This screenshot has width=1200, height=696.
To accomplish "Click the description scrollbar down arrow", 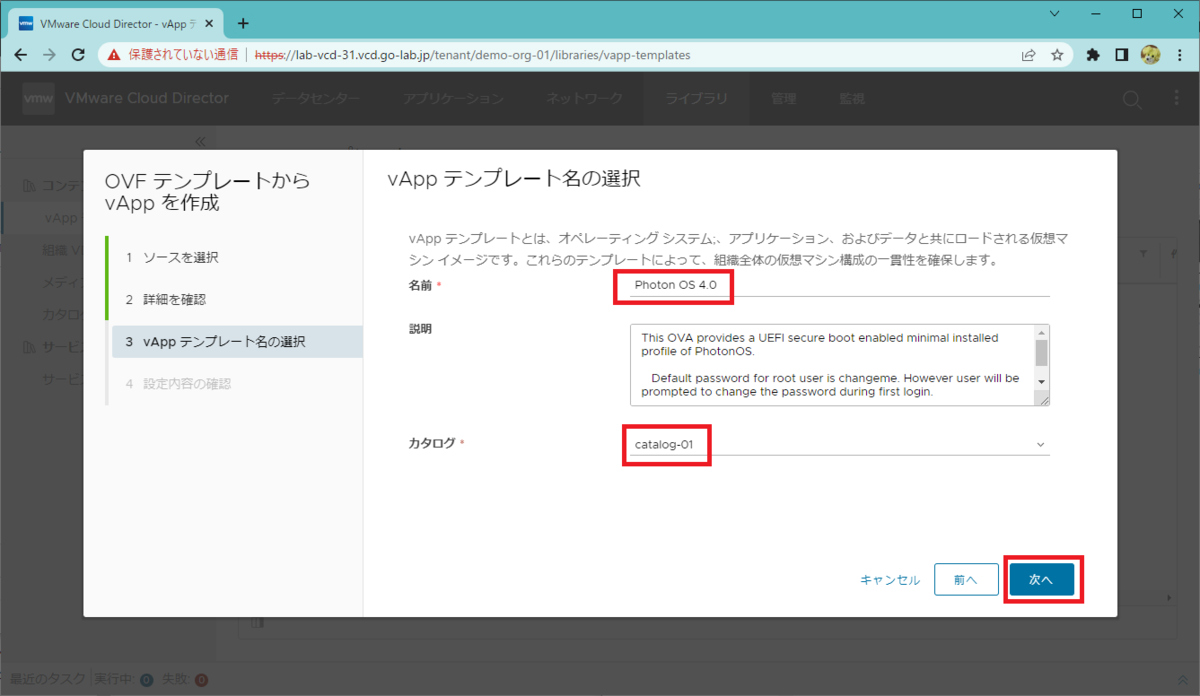I will coord(1041,382).
